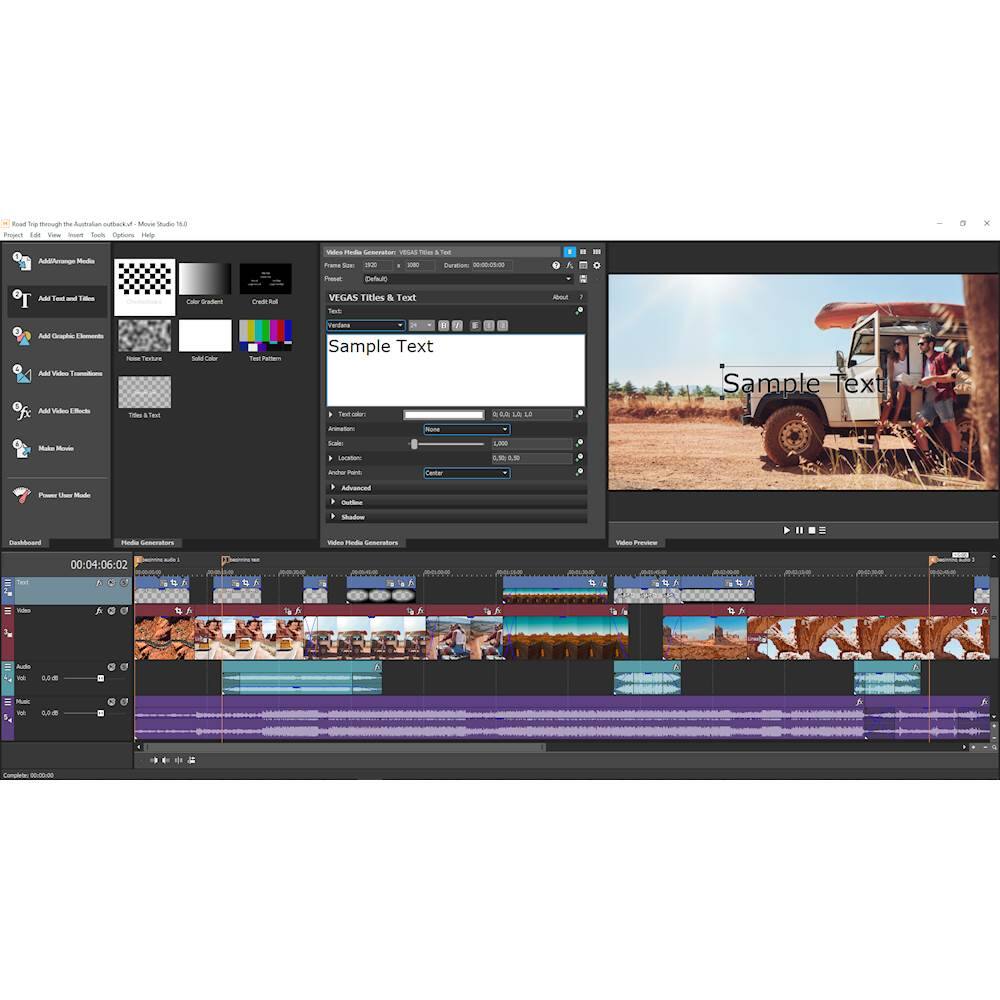
Task: Stop playback in the Video Preview
Action: click(811, 530)
